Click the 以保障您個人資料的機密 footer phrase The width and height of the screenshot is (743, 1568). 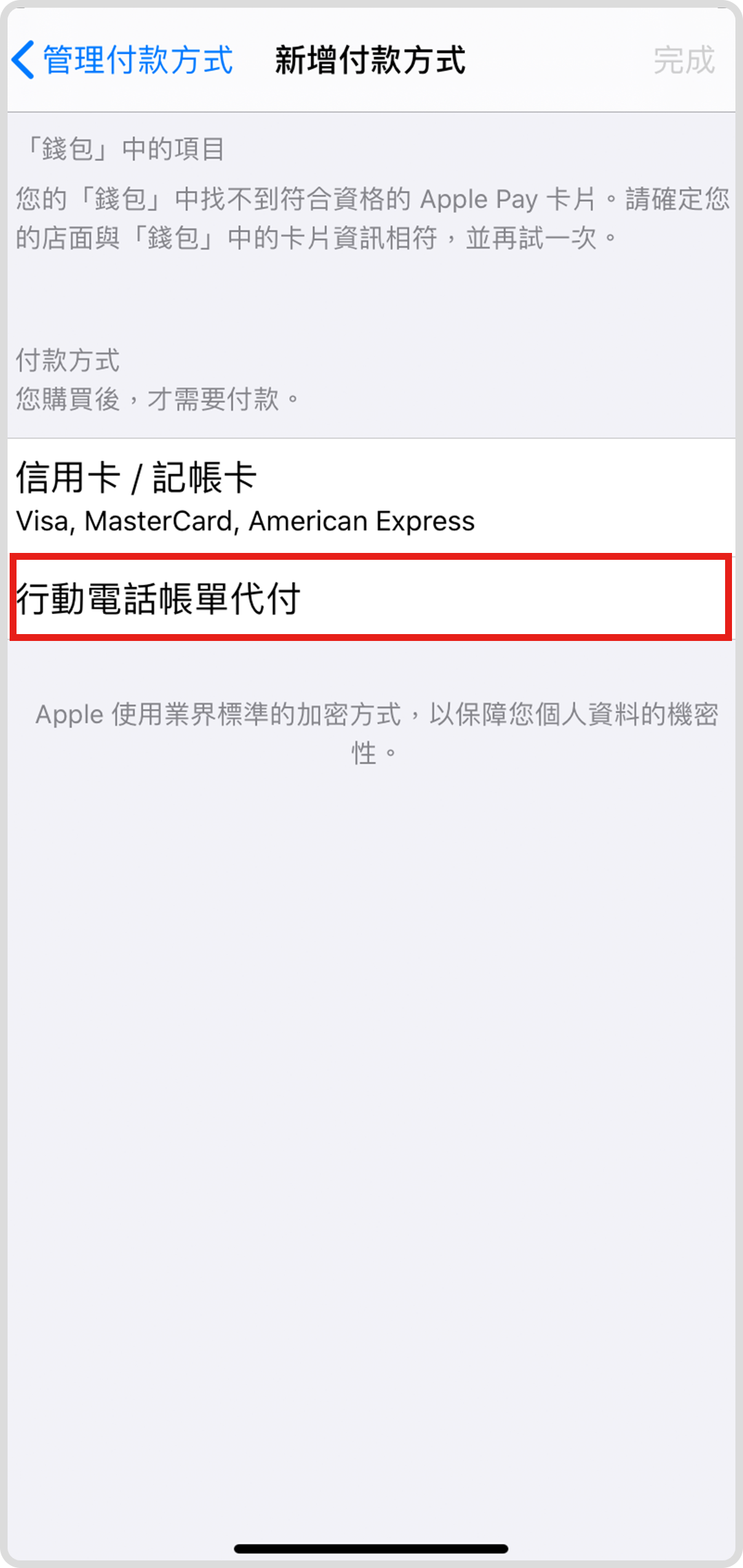click(574, 714)
